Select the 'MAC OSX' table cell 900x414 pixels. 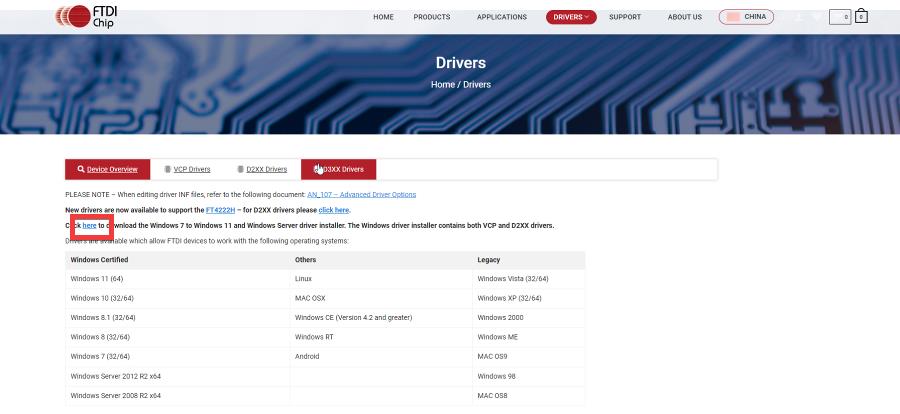click(x=381, y=299)
